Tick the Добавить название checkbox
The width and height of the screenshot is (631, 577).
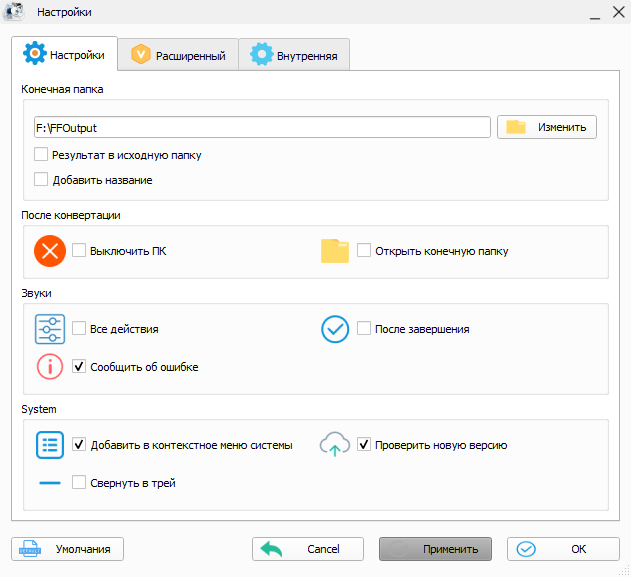(x=41, y=179)
